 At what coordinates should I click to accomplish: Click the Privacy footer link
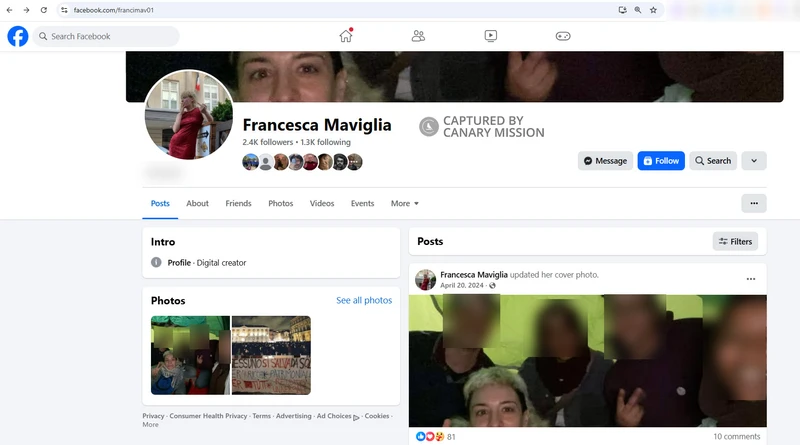coord(153,416)
